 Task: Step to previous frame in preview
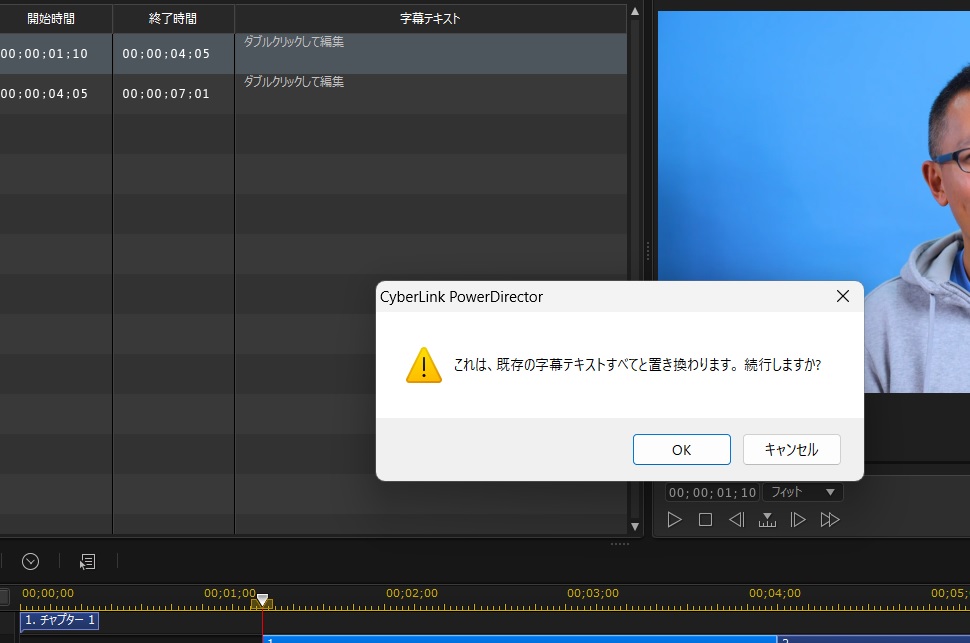coord(736,520)
